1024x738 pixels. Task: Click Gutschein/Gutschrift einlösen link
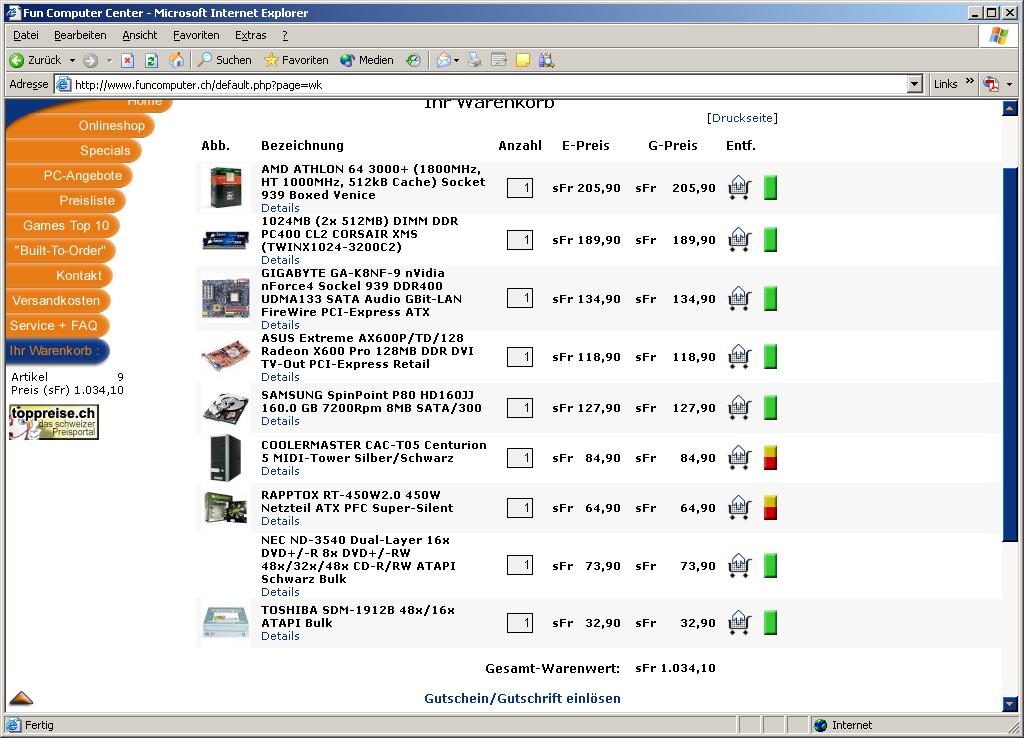522,698
